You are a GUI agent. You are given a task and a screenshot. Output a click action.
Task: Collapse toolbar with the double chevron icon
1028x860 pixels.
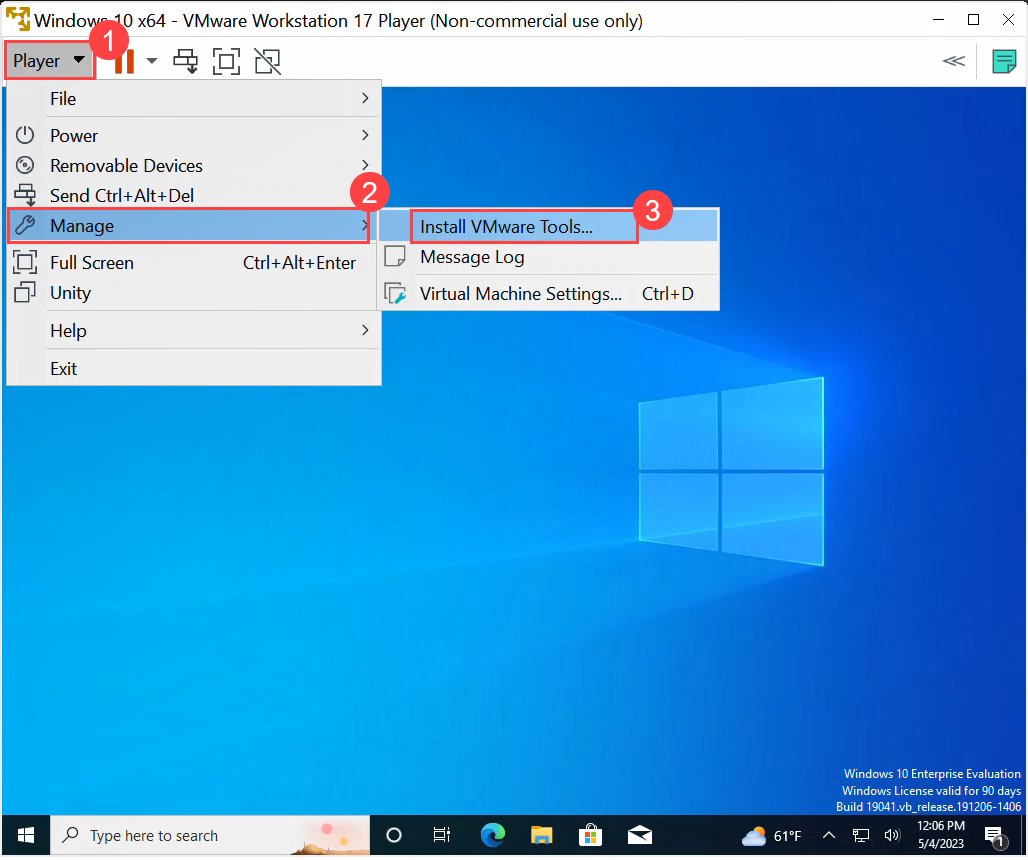point(953,61)
